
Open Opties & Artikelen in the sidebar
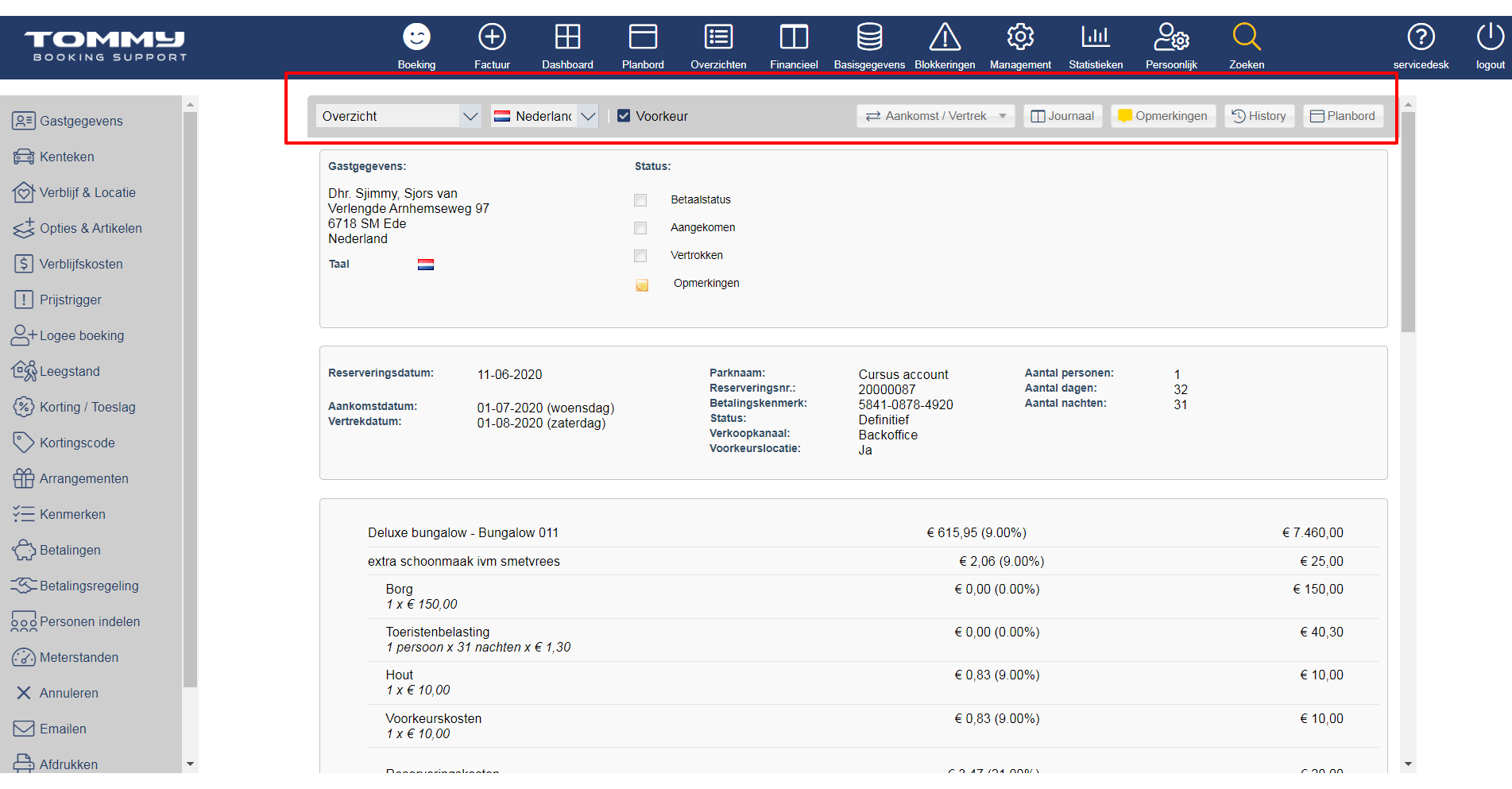pos(91,228)
